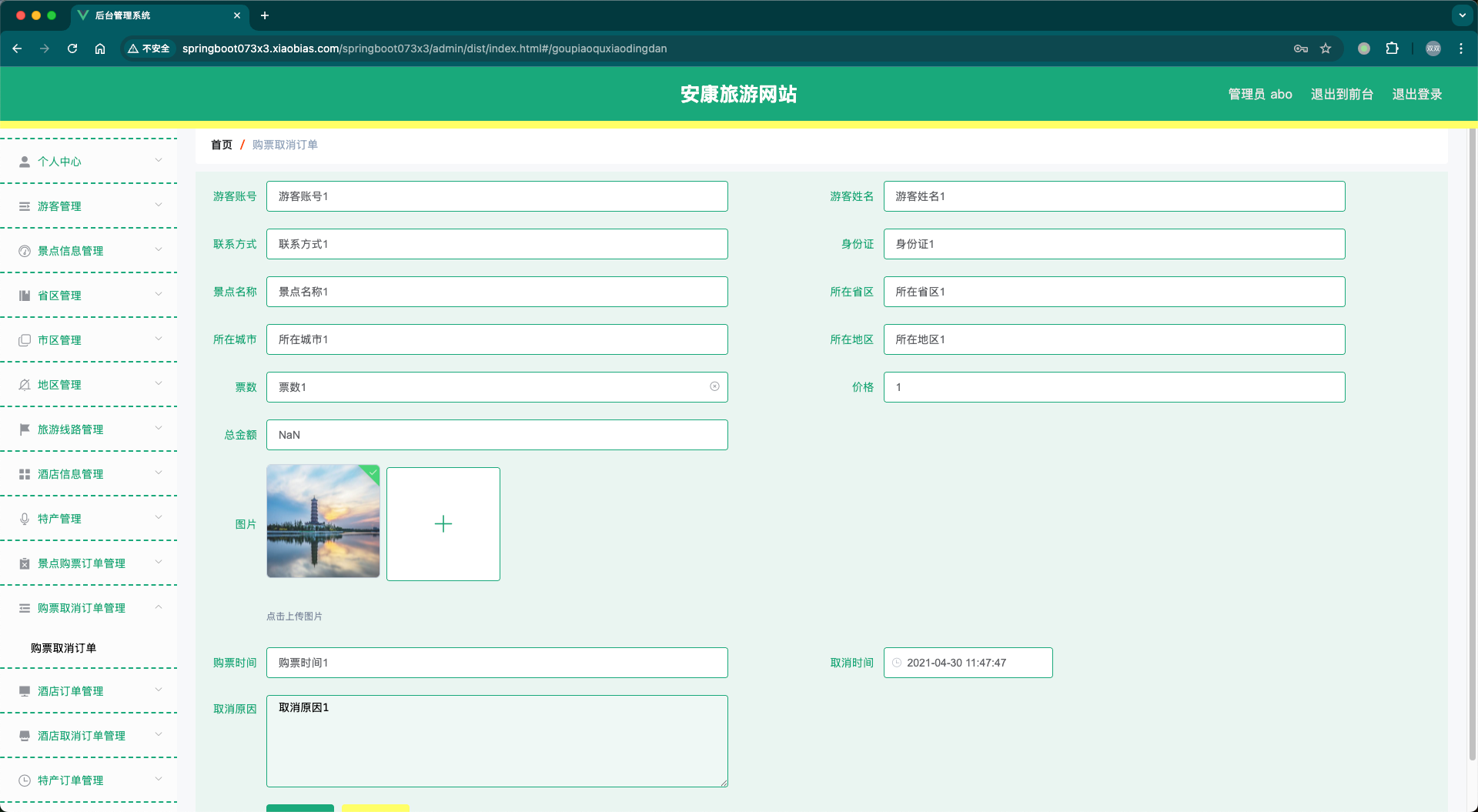Click the grid icon beside 酒店信息管理
The width and height of the screenshot is (1478, 812).
coord(25,474)
